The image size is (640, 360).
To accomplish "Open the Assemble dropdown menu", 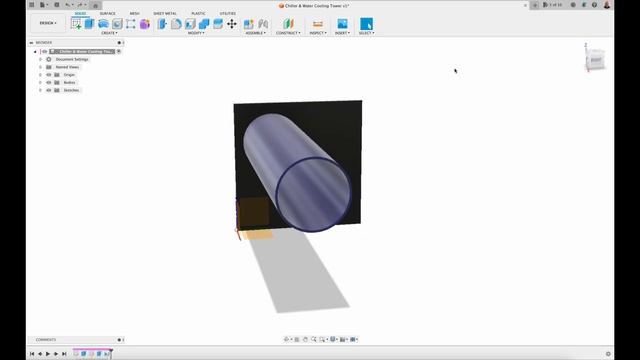I will pos(256,33).
